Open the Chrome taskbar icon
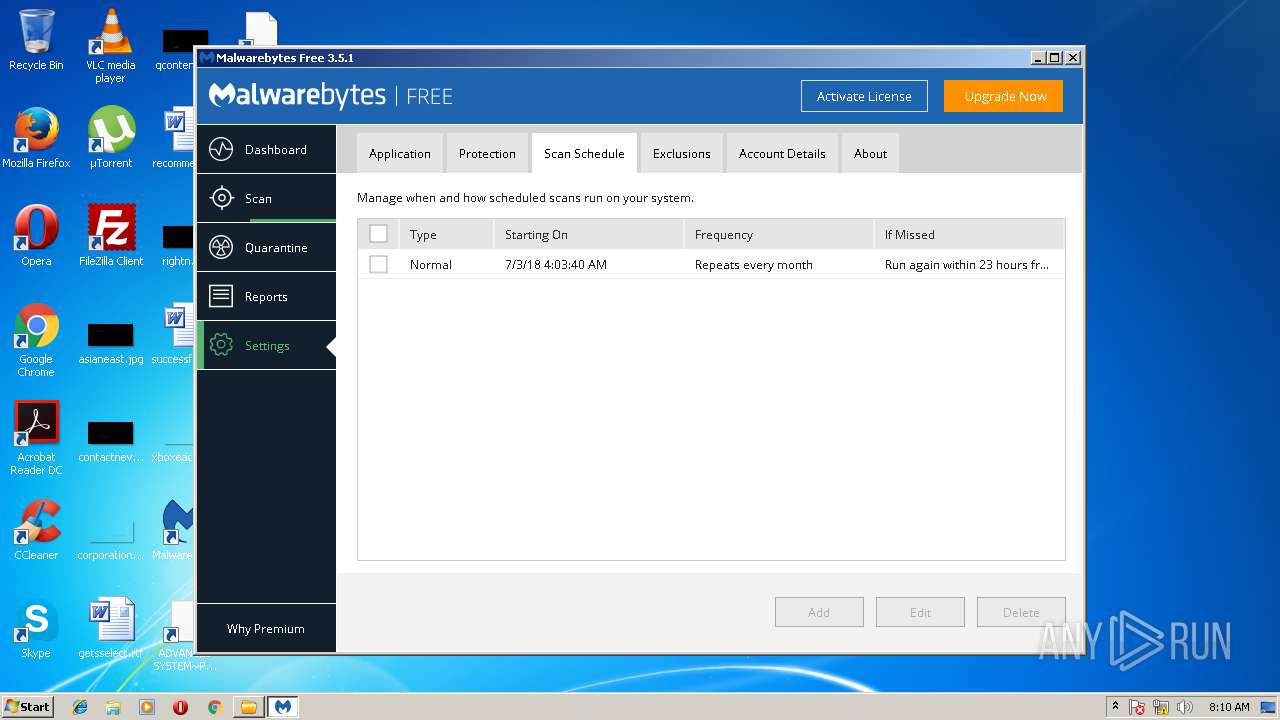Screen dimensions: 1280x720 (x=214, y=707)
